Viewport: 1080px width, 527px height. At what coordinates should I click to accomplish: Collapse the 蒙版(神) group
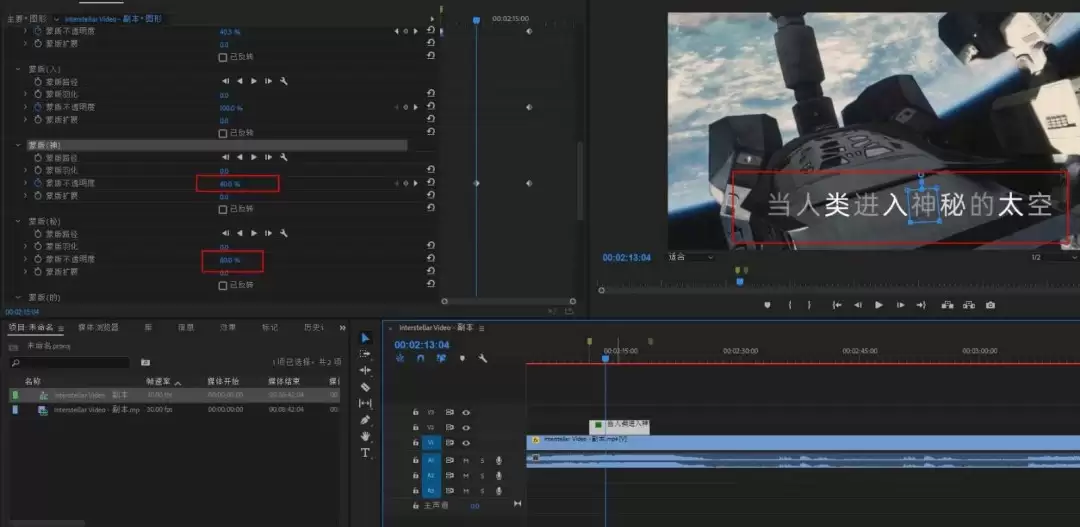pyautogui.click(x=18, y=145)
